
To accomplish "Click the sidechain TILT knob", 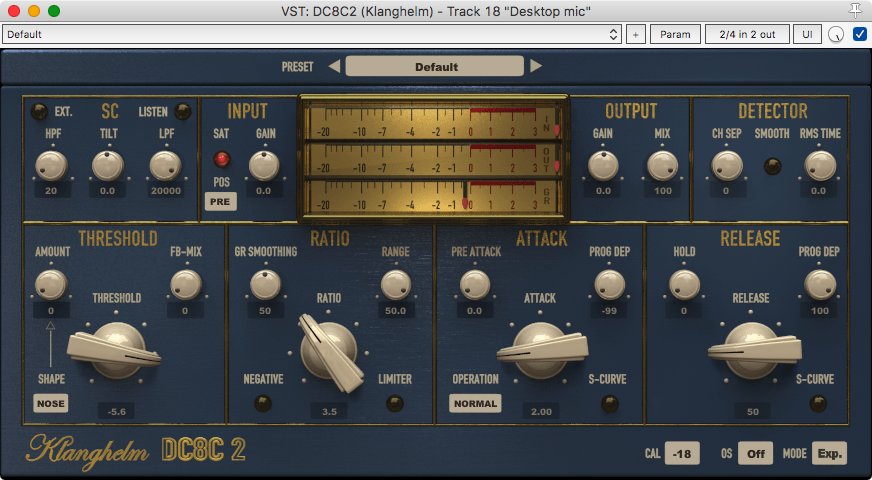I will coord(108,165).
